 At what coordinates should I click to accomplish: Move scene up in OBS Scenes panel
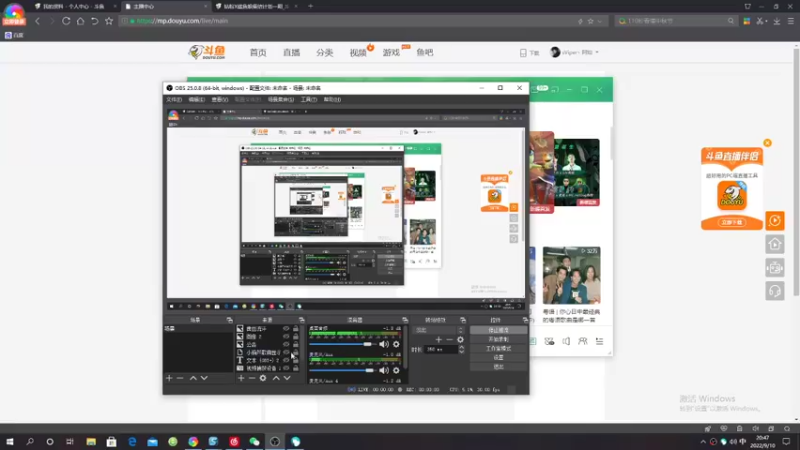coord(193,378)
